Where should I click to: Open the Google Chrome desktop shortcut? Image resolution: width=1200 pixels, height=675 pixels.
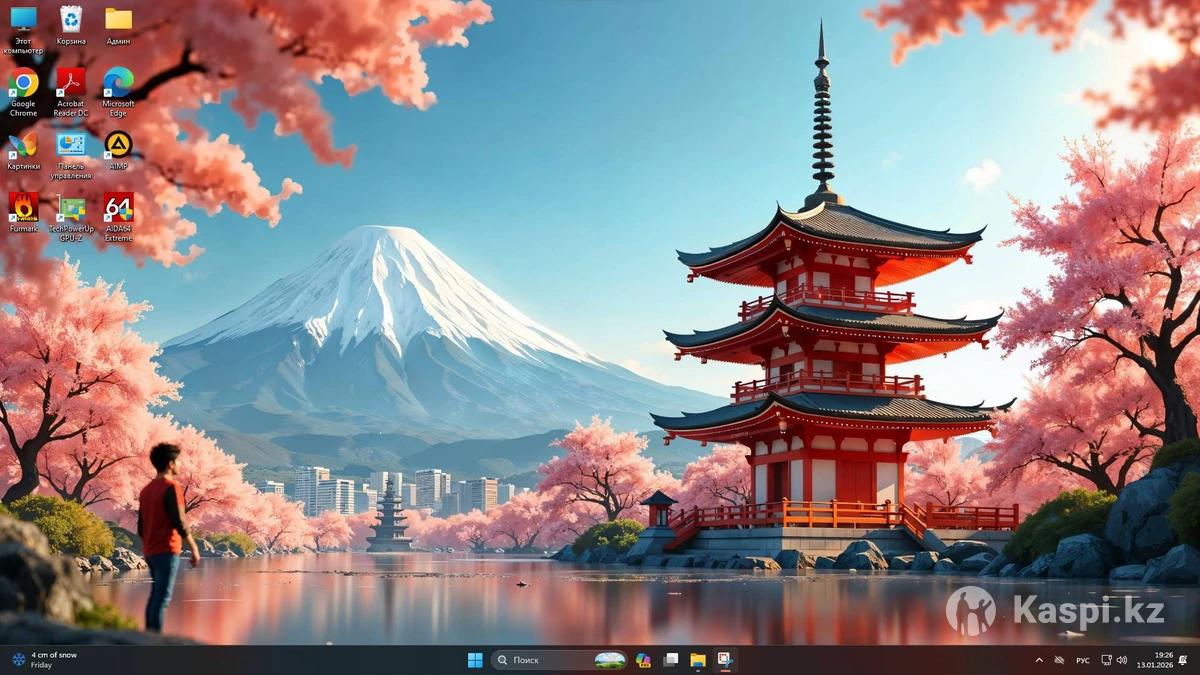point(23,84)
